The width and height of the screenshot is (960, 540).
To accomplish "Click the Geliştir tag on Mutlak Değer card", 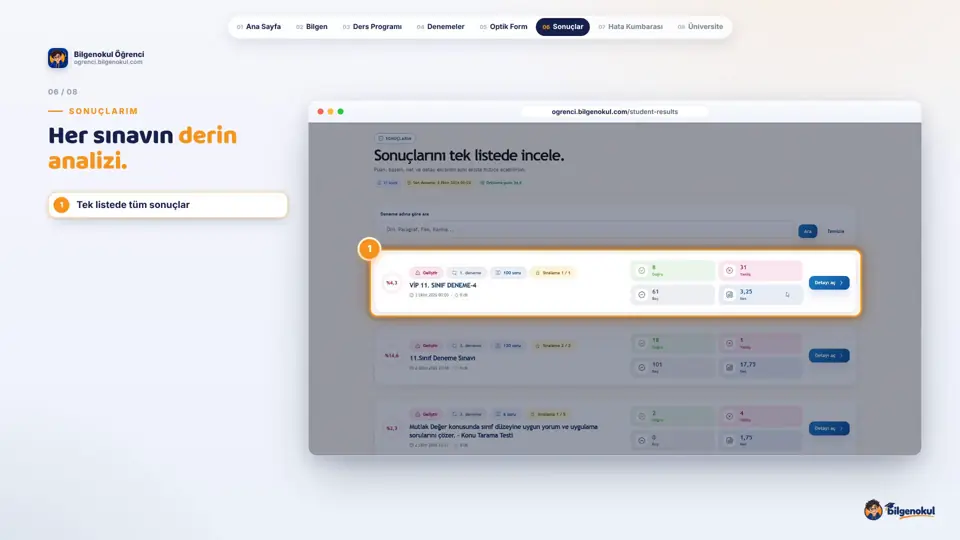I will (426, 414).
